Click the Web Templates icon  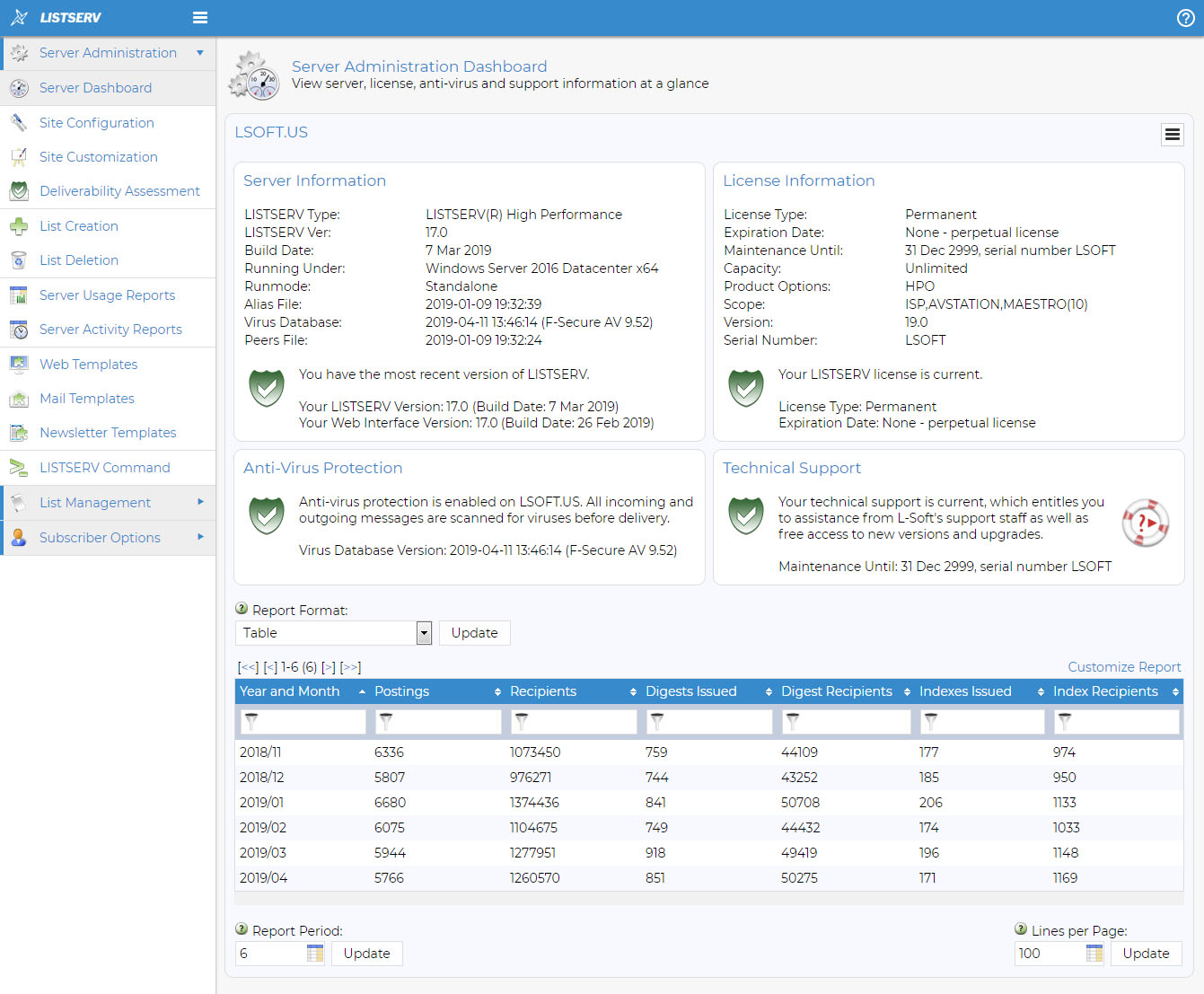pos(19,365)
